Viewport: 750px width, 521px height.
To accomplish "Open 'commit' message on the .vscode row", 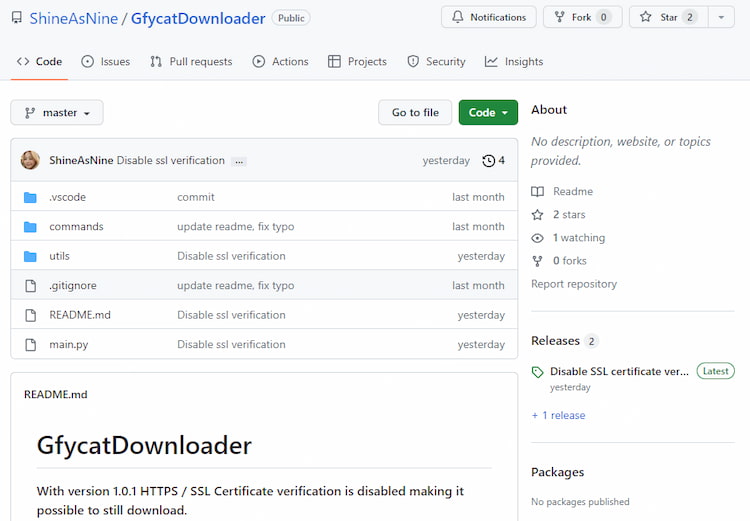I will click(x=196, y=197).
